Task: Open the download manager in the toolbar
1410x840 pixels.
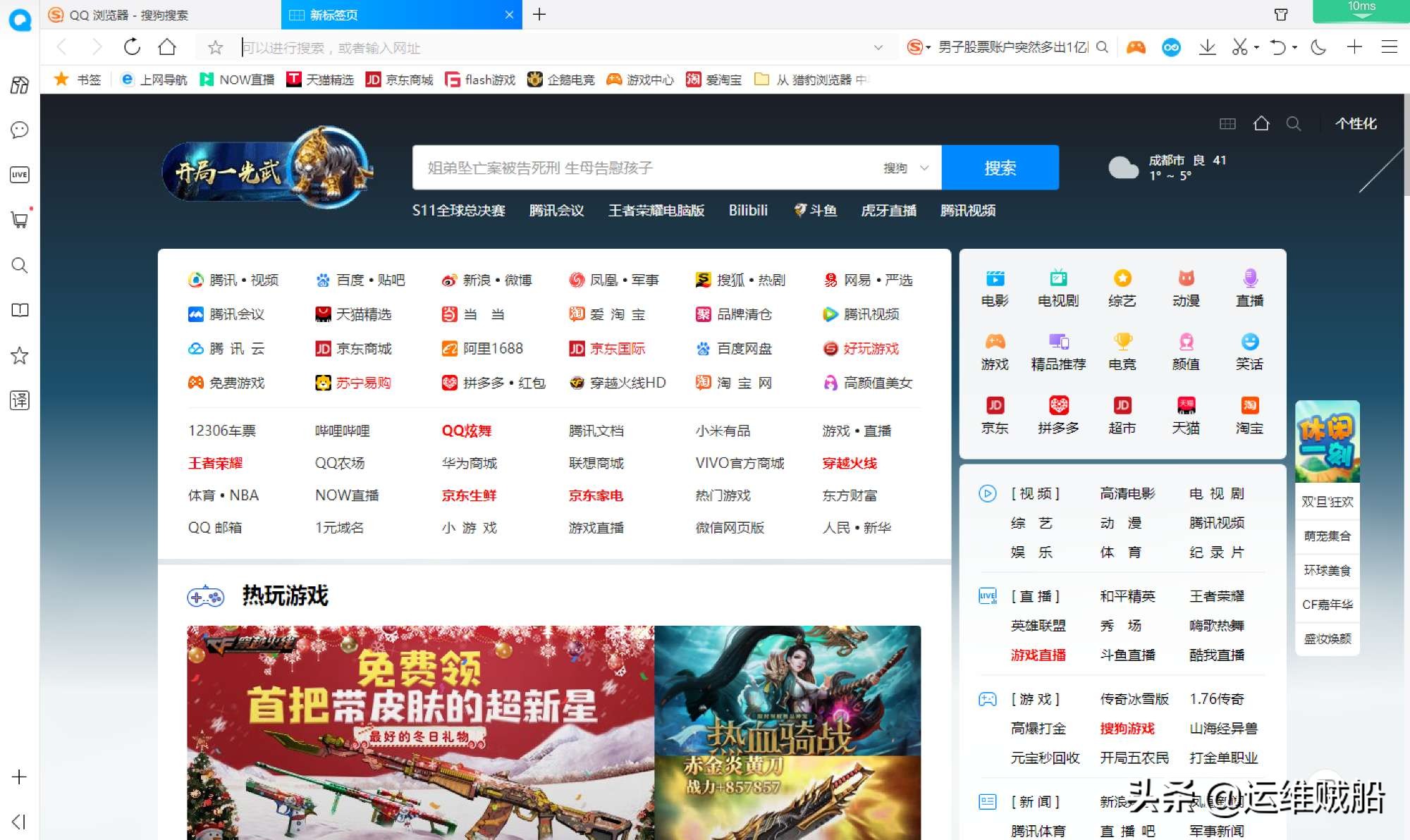Action: [1208, 47]
